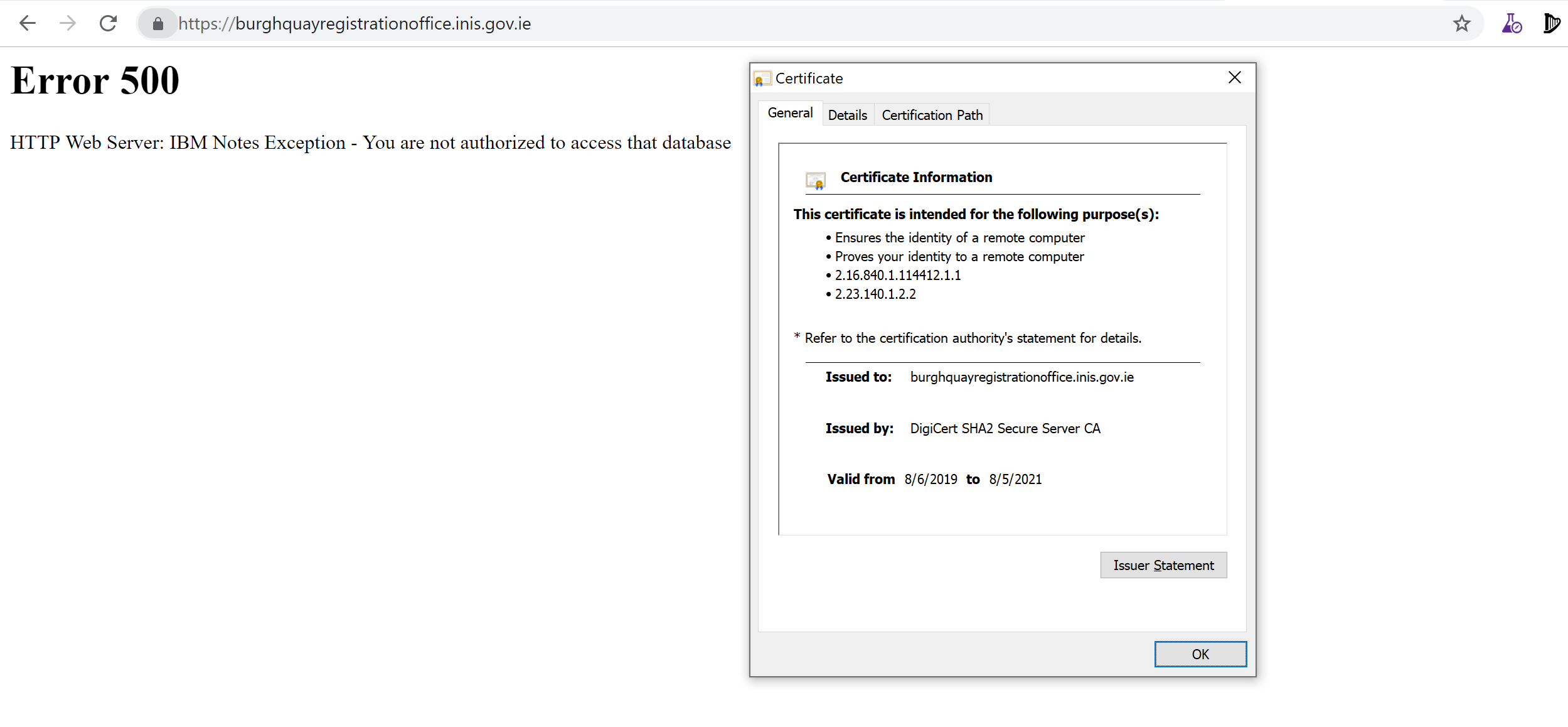Bookmark this page with star icon

tap(1461, 24)
